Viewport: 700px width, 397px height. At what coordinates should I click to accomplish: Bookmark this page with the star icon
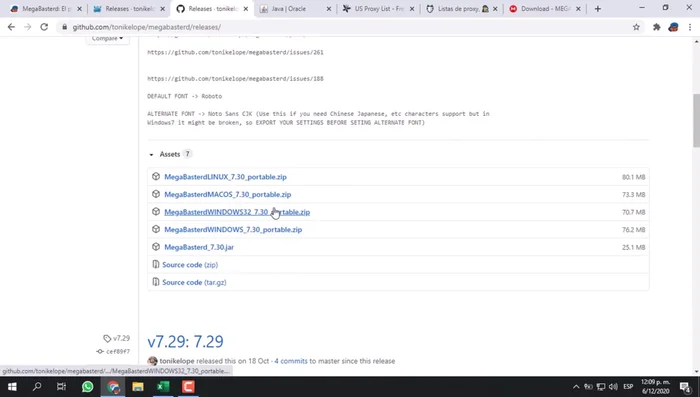[636, 27]
